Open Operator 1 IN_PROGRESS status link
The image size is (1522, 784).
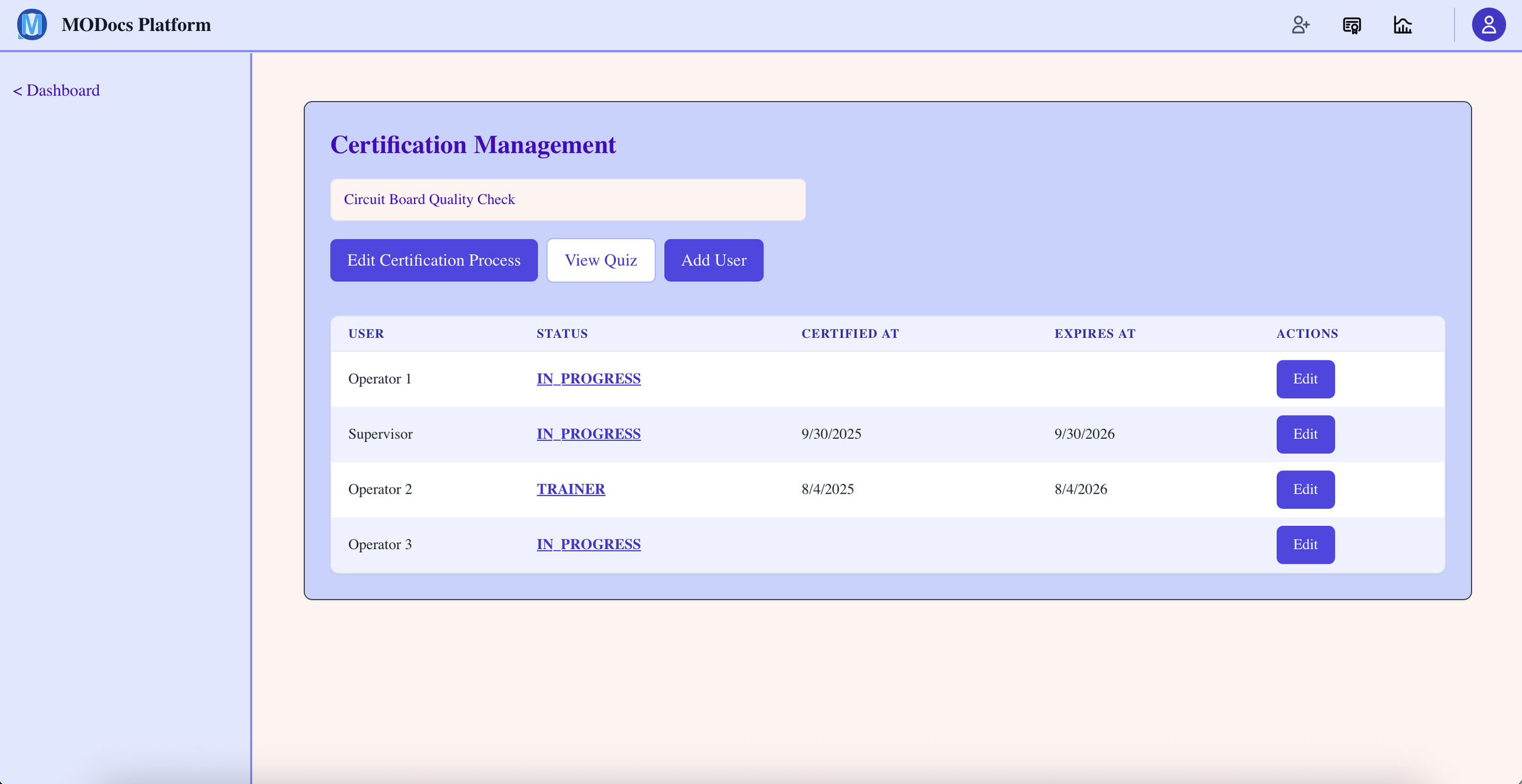(588, 379)
